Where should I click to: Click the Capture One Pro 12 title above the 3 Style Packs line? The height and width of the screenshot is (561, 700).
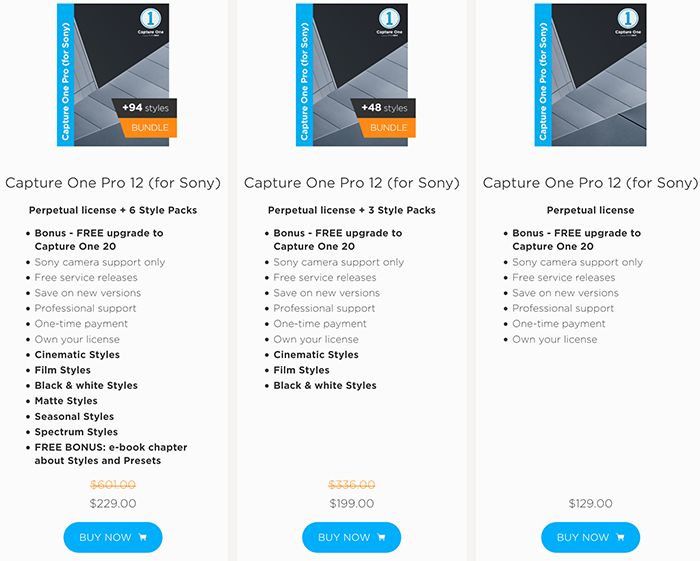pyautogui.click(x=352, y=183)
